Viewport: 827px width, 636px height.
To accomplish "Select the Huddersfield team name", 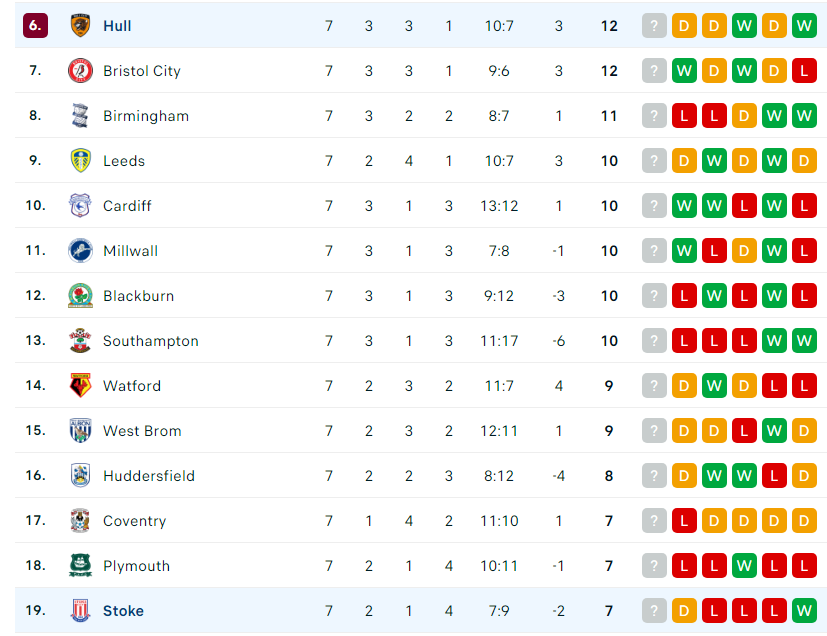I will pos(149,476).
